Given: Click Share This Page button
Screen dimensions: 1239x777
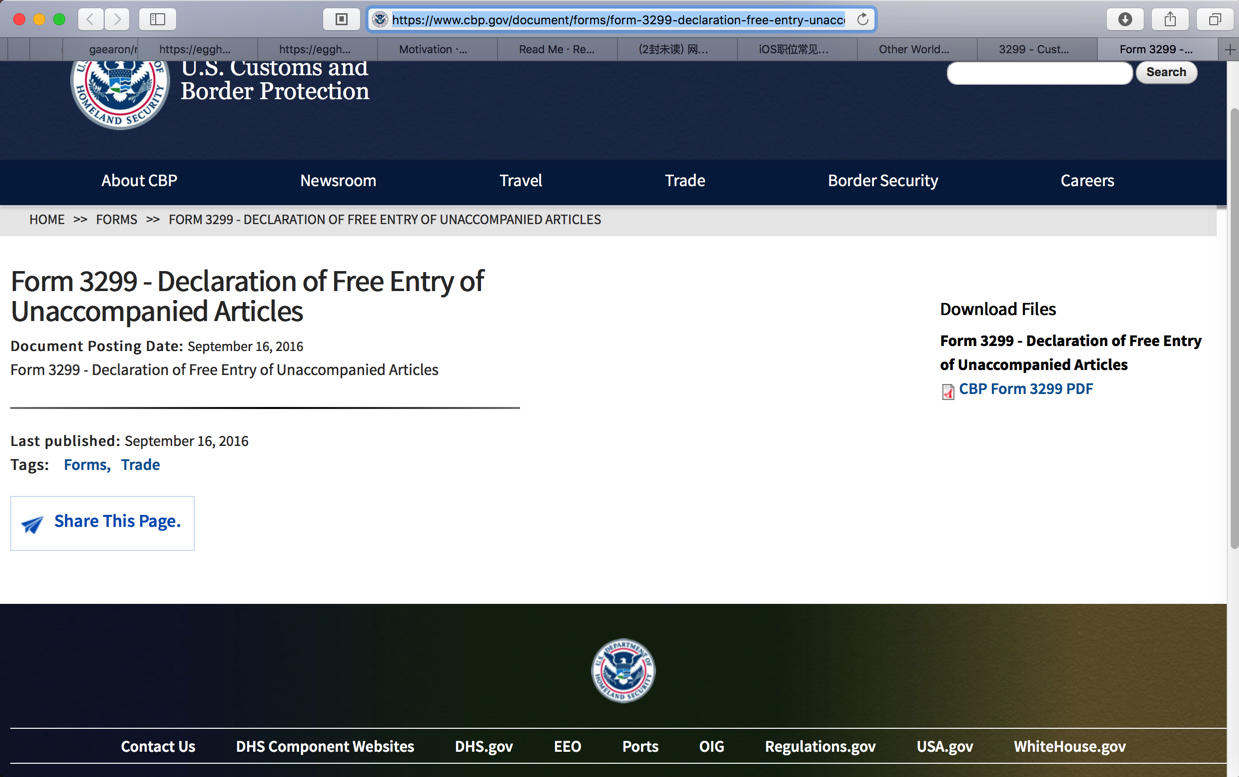Looking at the screenshot, I should [102, 523].
